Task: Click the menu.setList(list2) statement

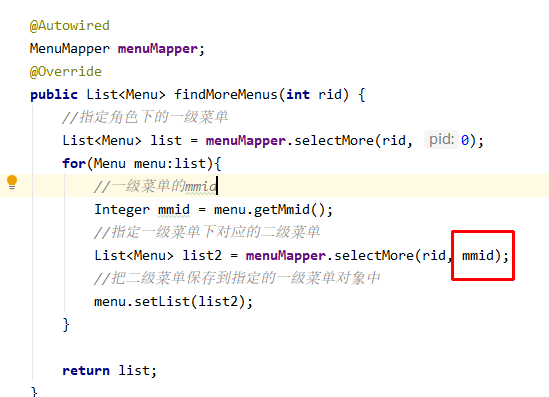Action: click(173, 301)
